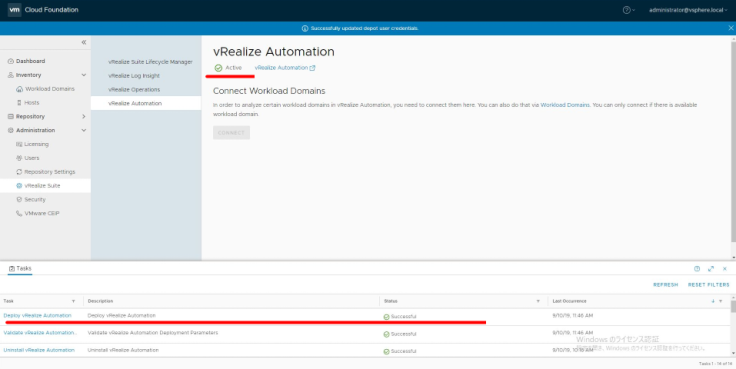
Task: Open the vRealize Automation external link
Action: pyautogui.click(x=281, y=68)
